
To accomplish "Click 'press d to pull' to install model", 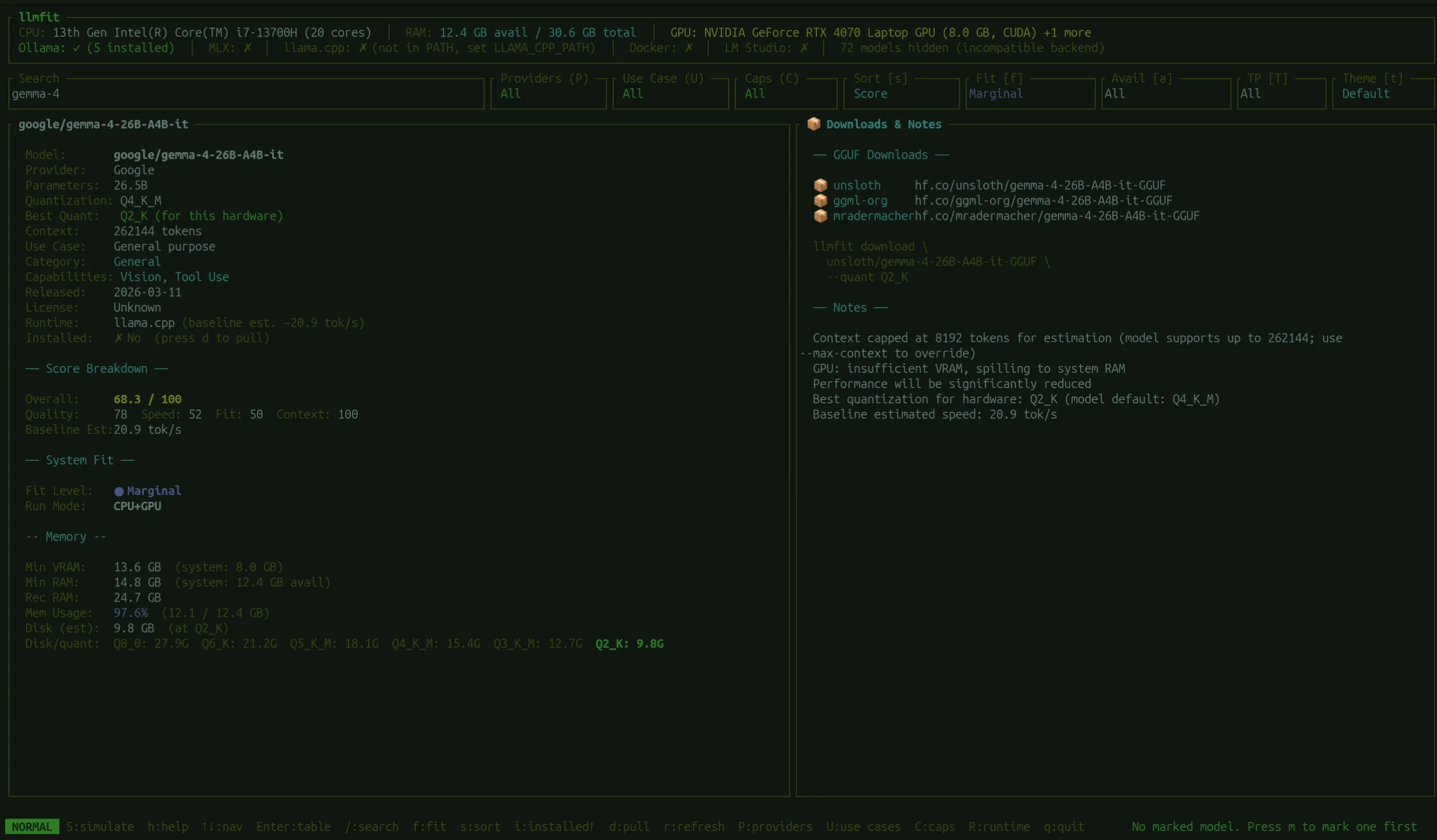I will tap(214, 338).
